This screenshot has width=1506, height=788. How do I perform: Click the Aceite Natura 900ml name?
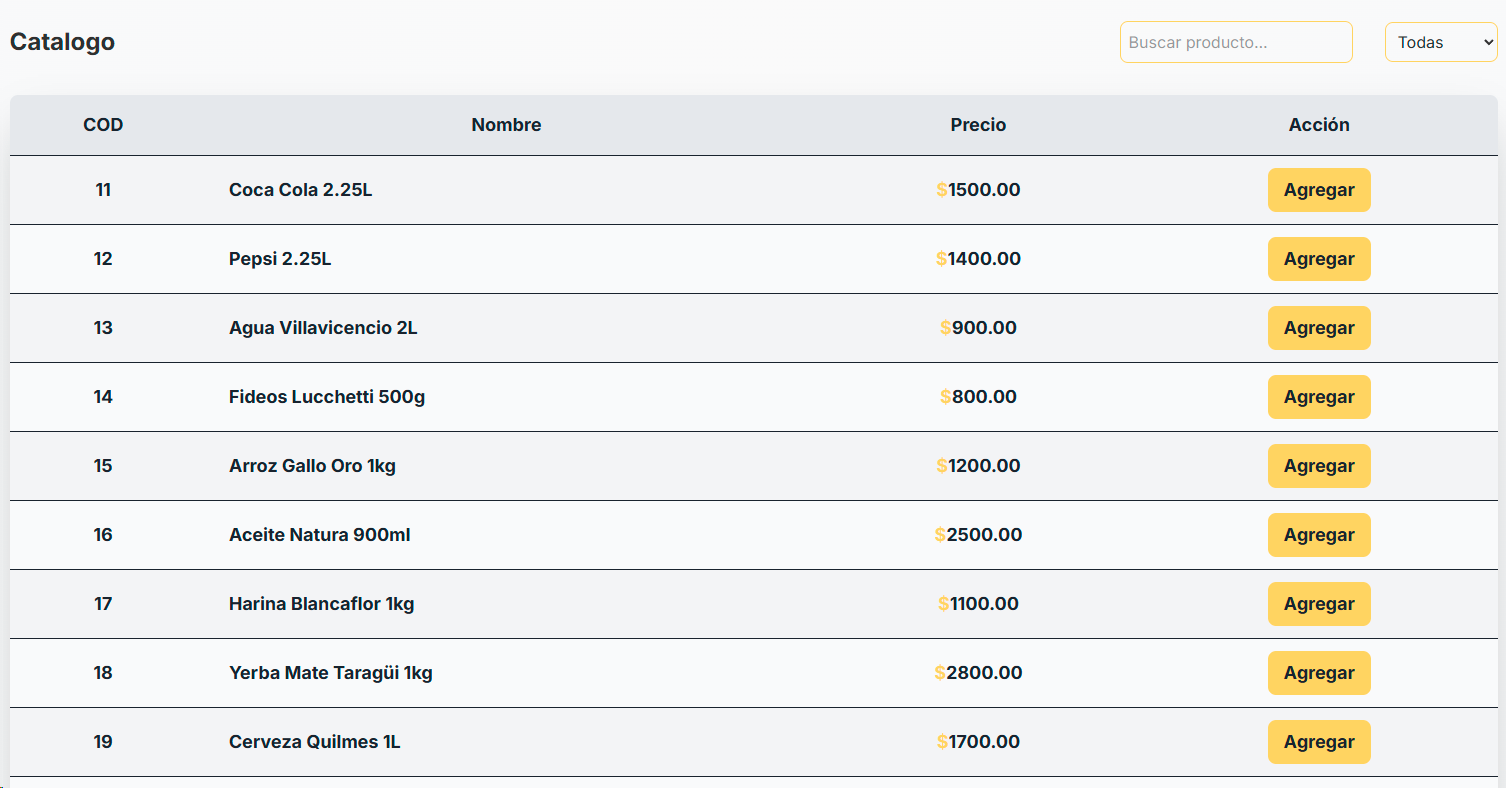click(320, 535)
